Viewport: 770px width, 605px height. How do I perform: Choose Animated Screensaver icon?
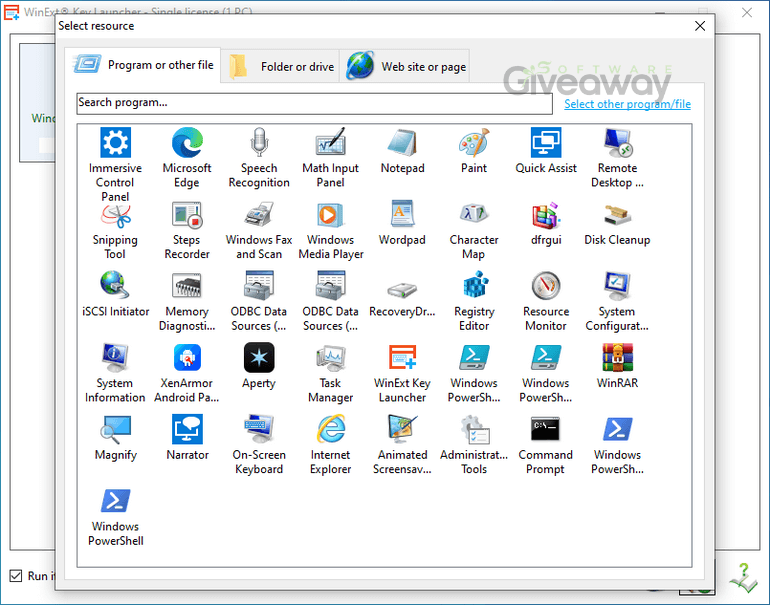coord(402,429)
